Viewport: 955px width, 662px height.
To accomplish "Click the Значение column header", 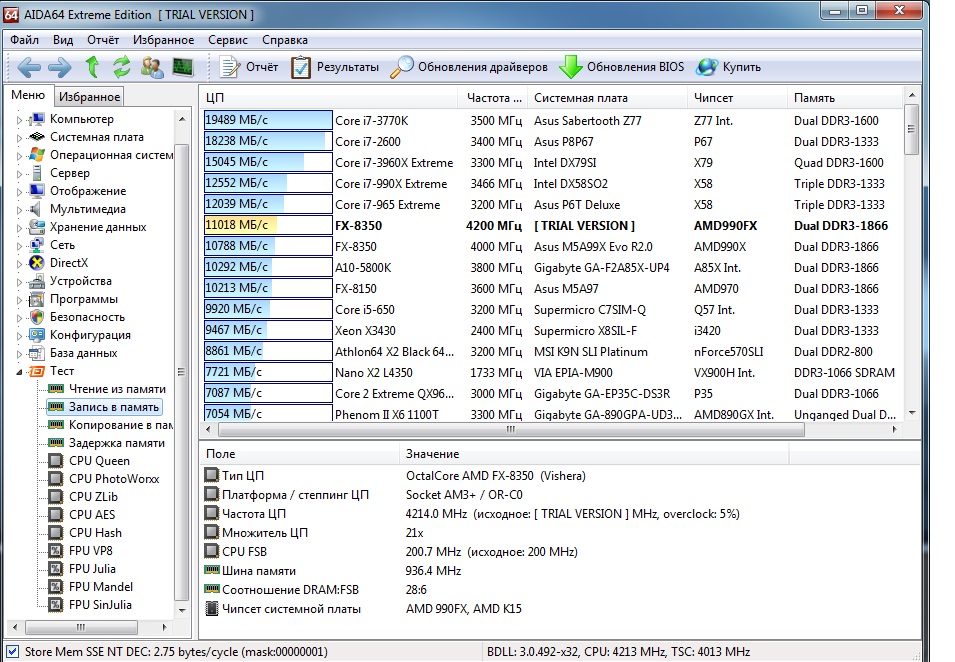I will pyautogui.click(x=594, y=454).
